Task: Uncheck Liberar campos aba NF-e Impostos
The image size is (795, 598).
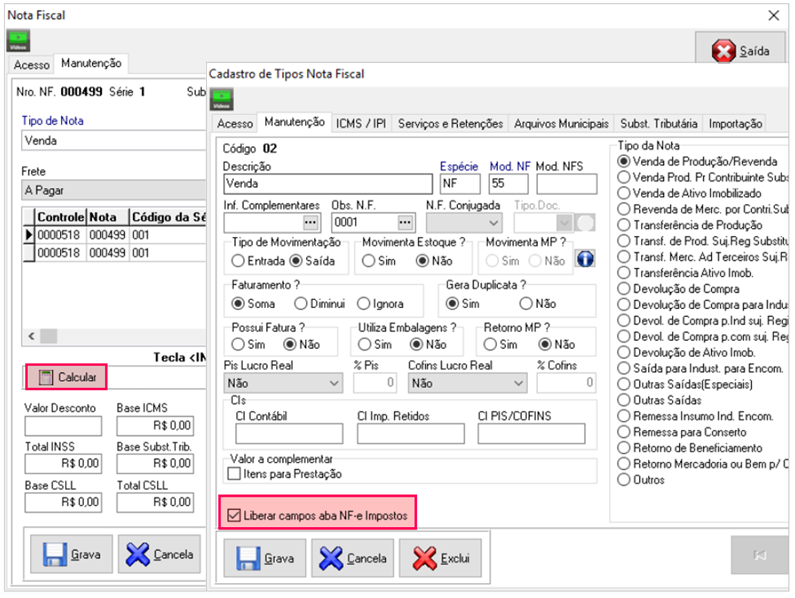Action: (234, 516)
